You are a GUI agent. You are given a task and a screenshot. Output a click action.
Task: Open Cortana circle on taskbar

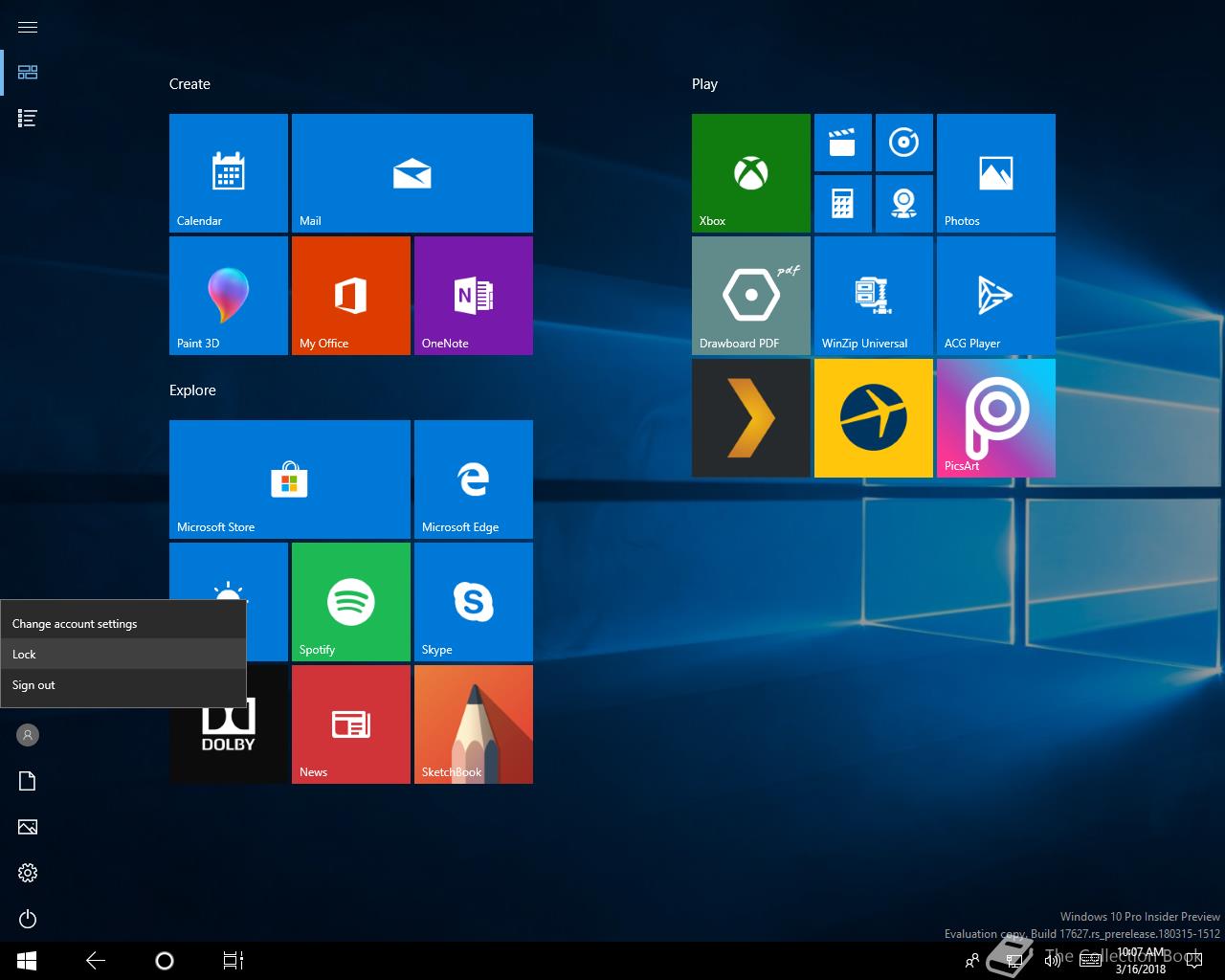(x=165, y=961)
